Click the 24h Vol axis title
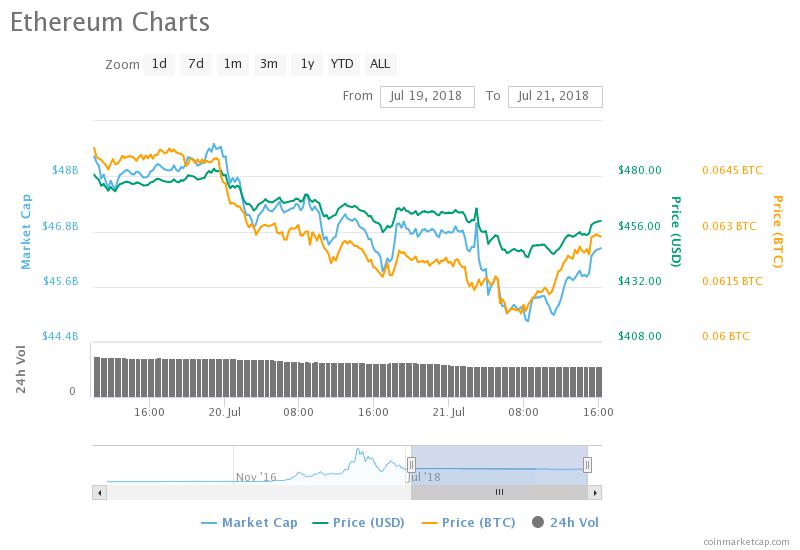800x550 pixels. (20, 369)
